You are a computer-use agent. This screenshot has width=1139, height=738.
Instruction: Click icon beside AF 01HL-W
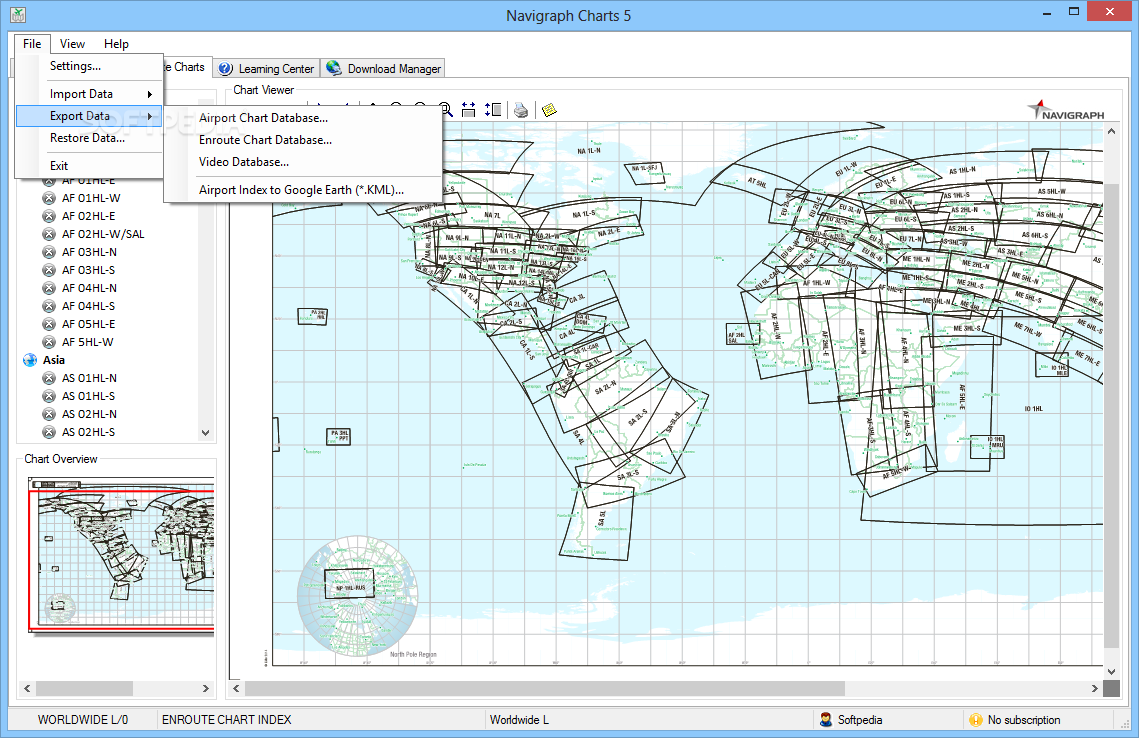(49, 198)
